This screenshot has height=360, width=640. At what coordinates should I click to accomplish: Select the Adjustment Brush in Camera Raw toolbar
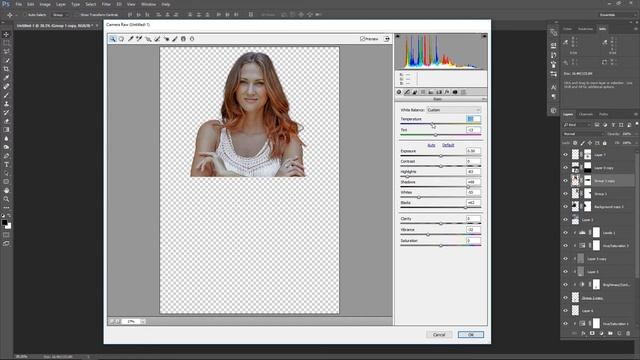pyautogui.click(x=175, y=39)
